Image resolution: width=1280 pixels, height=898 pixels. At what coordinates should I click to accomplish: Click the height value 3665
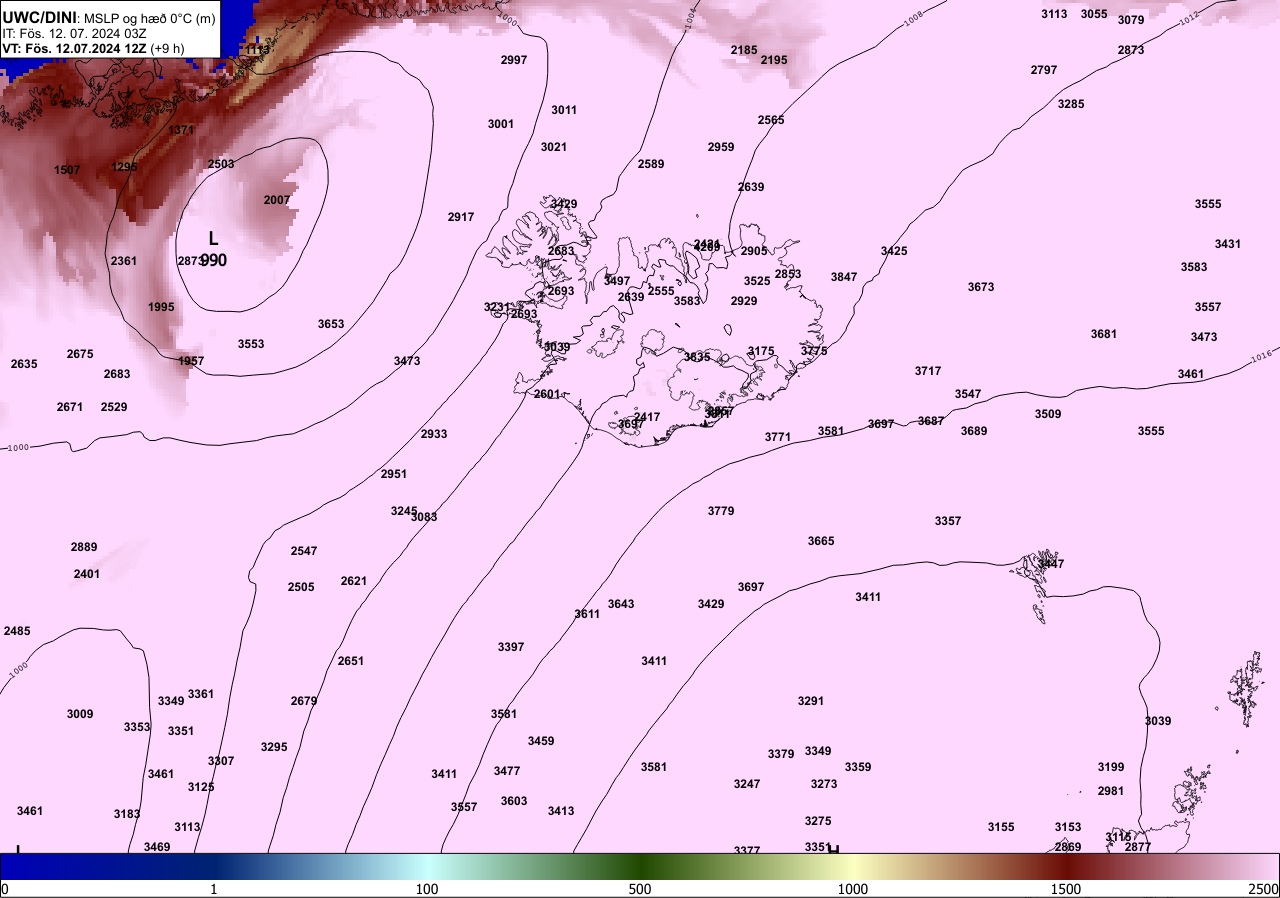pyautogui.click(x=821, y=541)
